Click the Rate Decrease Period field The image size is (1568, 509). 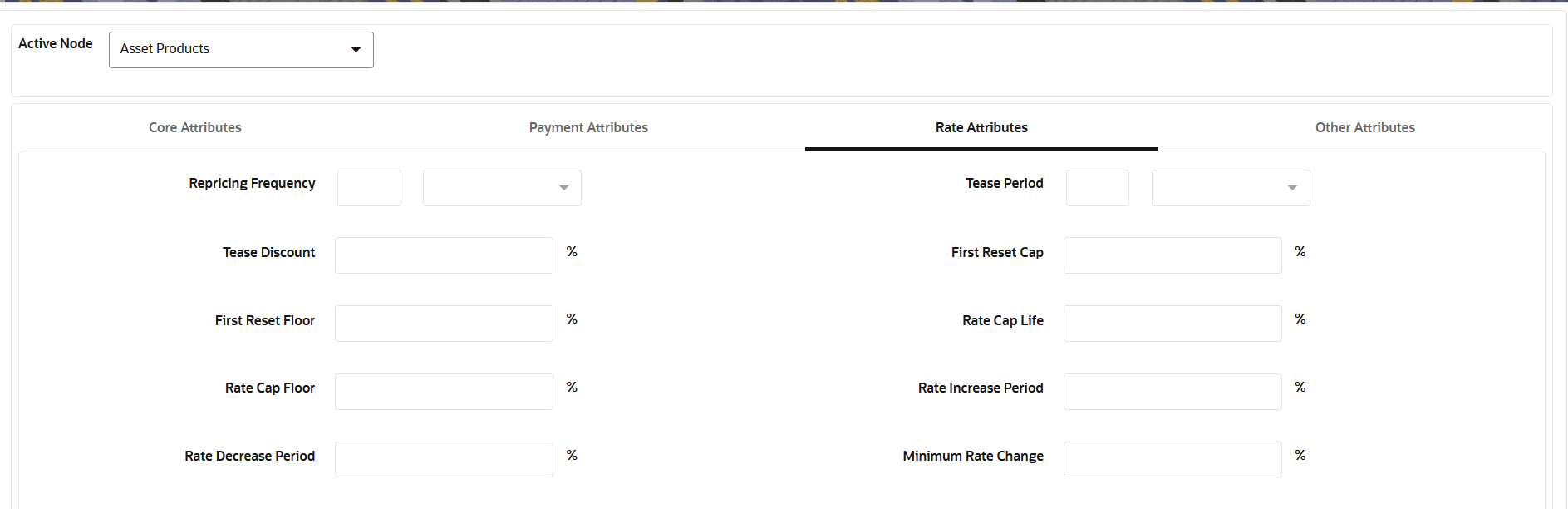point(444,460)
